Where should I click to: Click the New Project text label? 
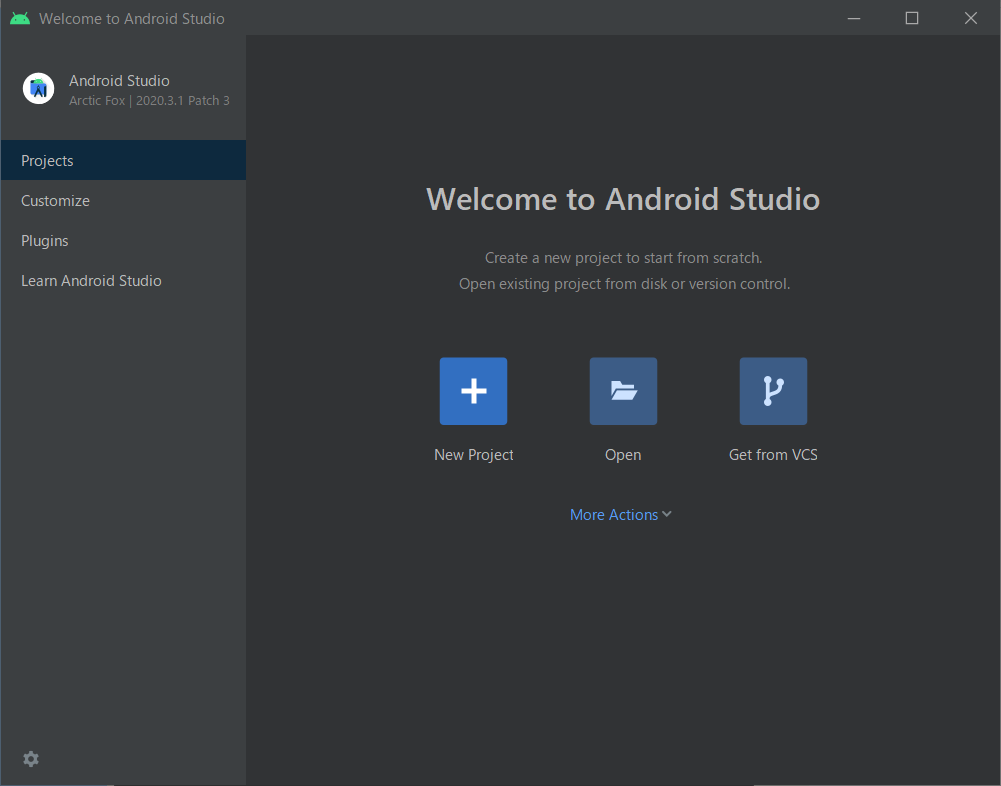pyautogui.click(x=473, y=455)
